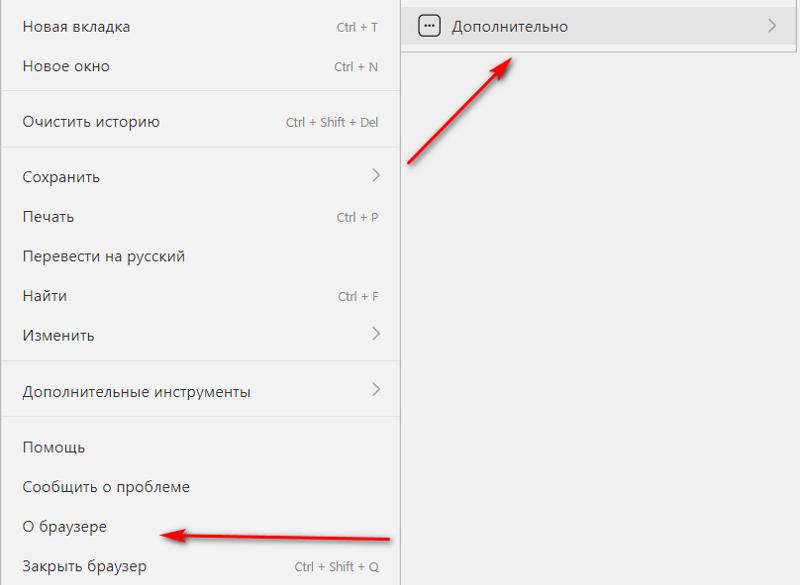Expand Дополнительные инструменты chevron arrow

click(376, 390)
